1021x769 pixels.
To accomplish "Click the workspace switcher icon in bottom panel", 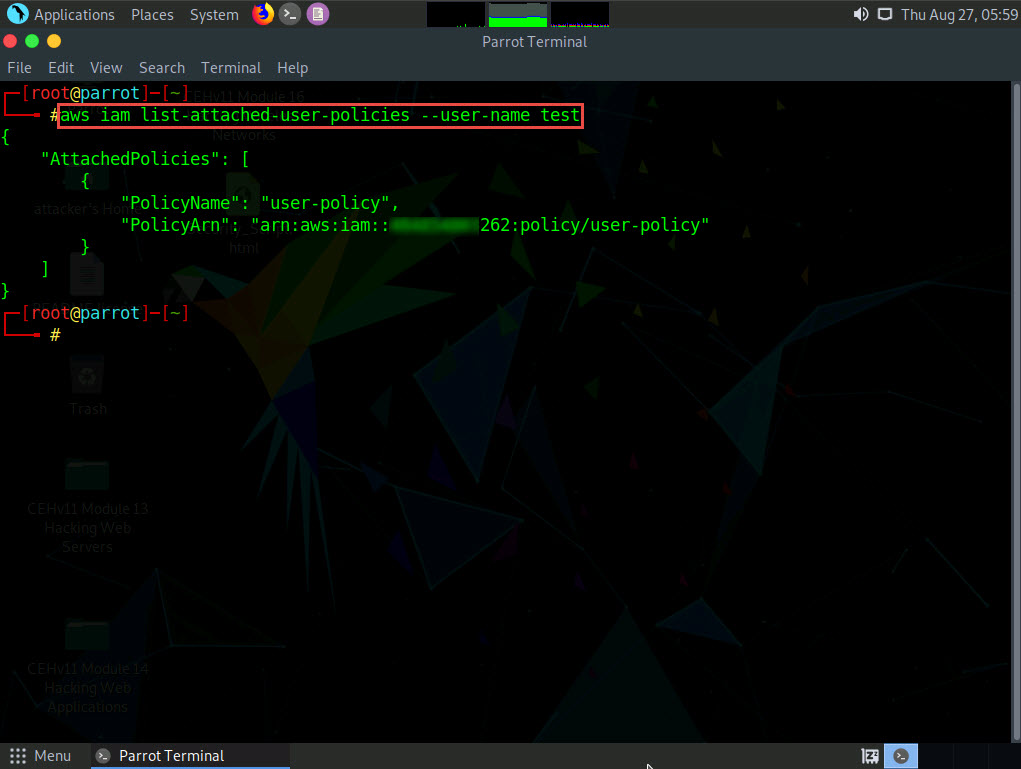I will pos(870,756).
